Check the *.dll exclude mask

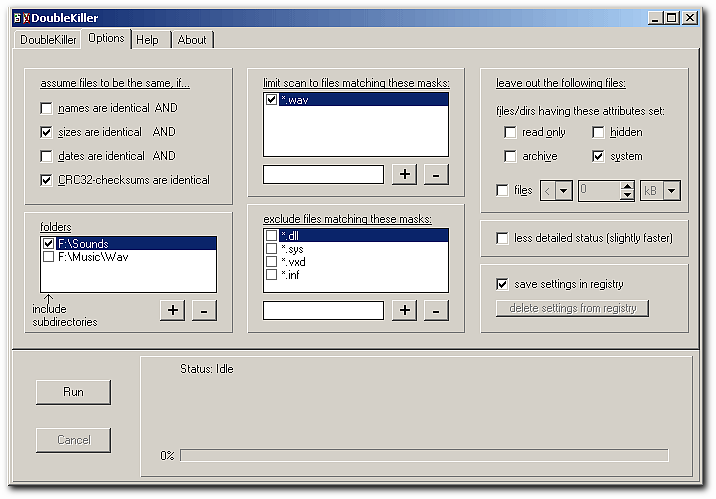tap(271, 235)
